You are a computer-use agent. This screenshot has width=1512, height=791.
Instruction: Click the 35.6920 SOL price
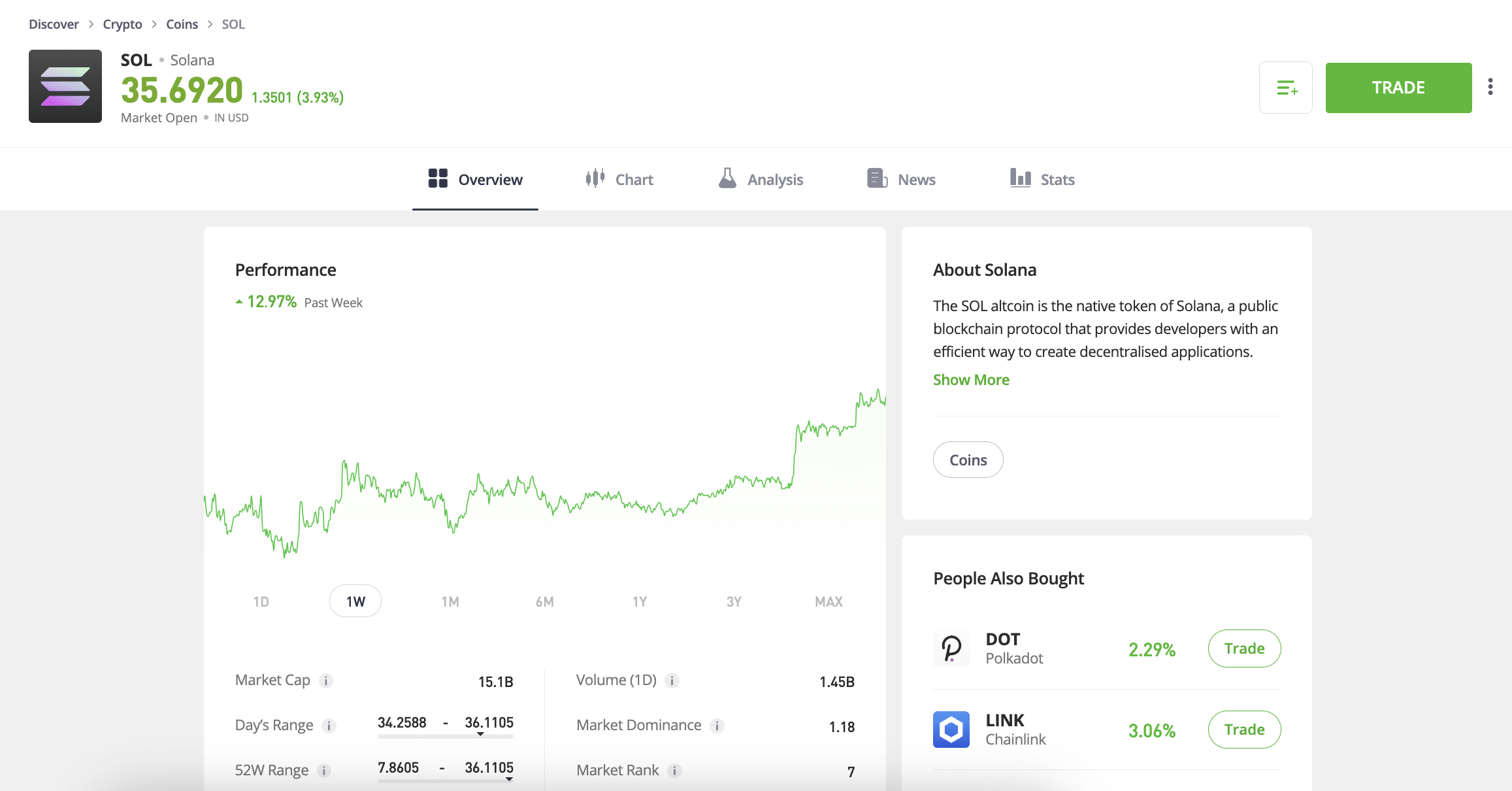coord(182,90)
